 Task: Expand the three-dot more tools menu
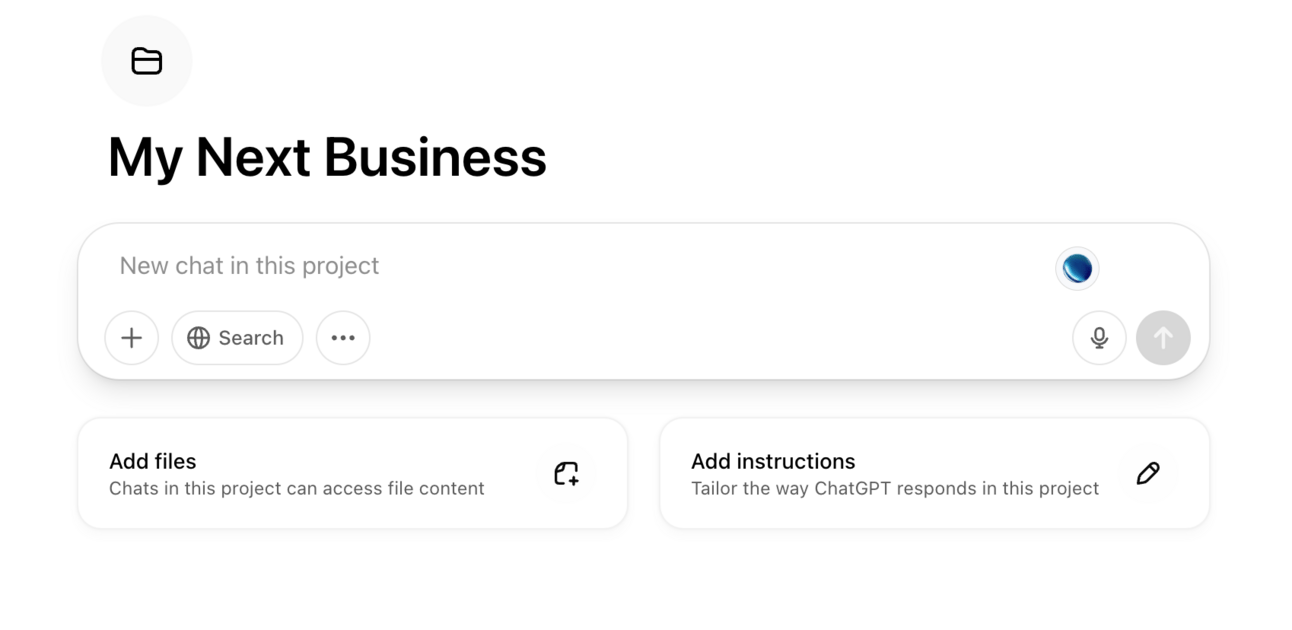[x=343, y=338]
